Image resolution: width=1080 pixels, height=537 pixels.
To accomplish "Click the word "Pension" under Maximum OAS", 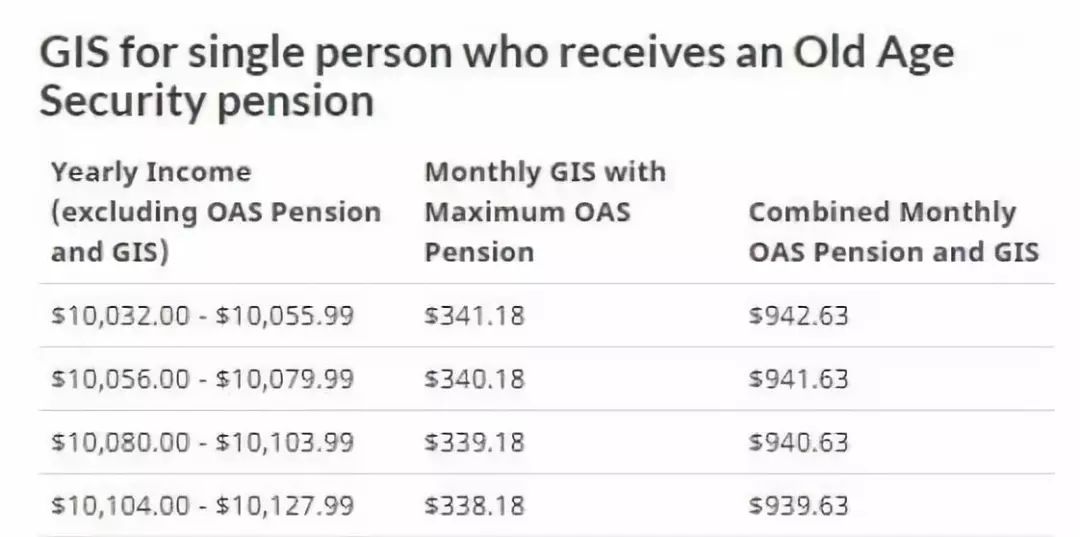I will [479, 252].
